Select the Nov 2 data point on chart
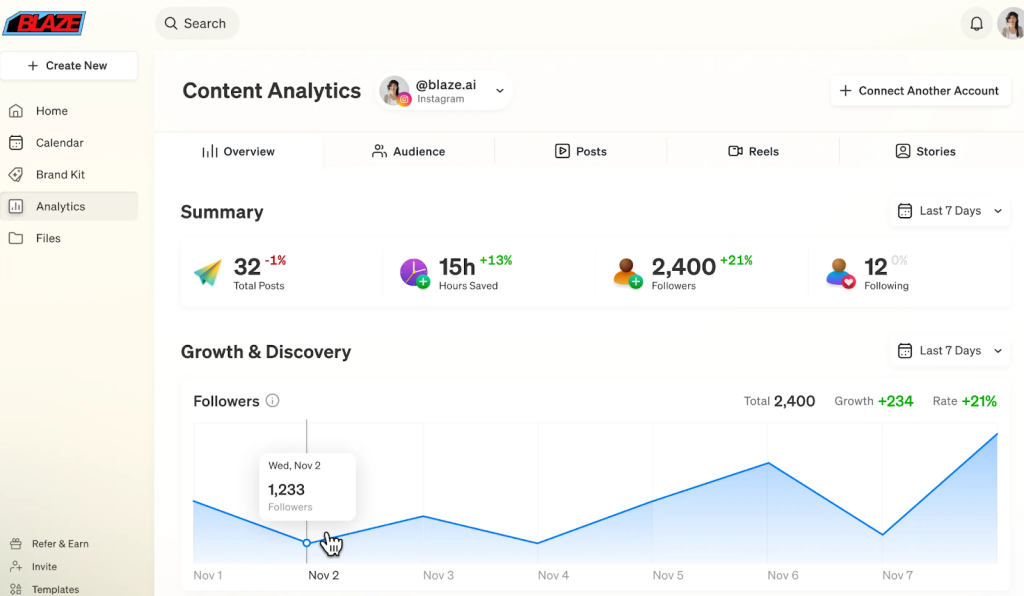This screenshot has width=1024, height=596. tap(307, 542)
